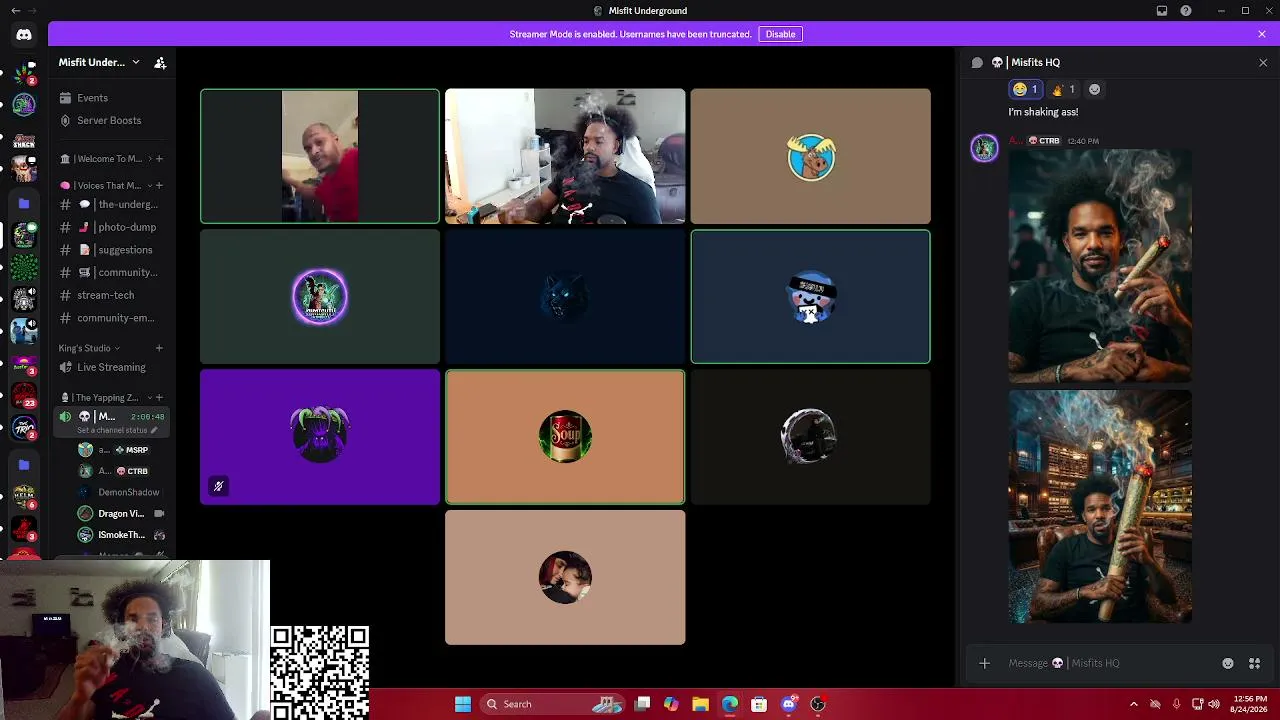Dismiss the Streamer Mode banner

click(x=1262, y=34)
